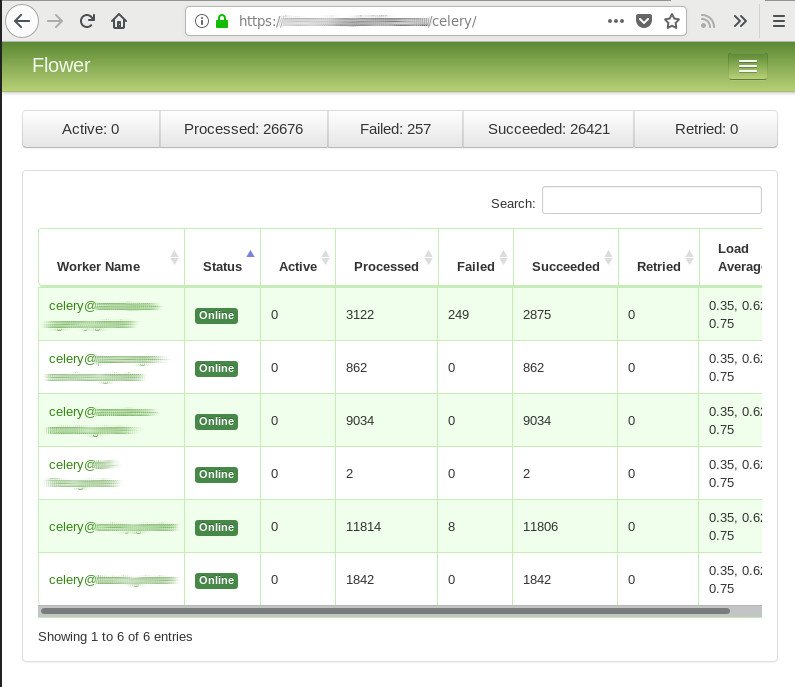Click the address bar URL
This screenshot has width=795, height=687.
pyautogui.click(x=357, y=21)
